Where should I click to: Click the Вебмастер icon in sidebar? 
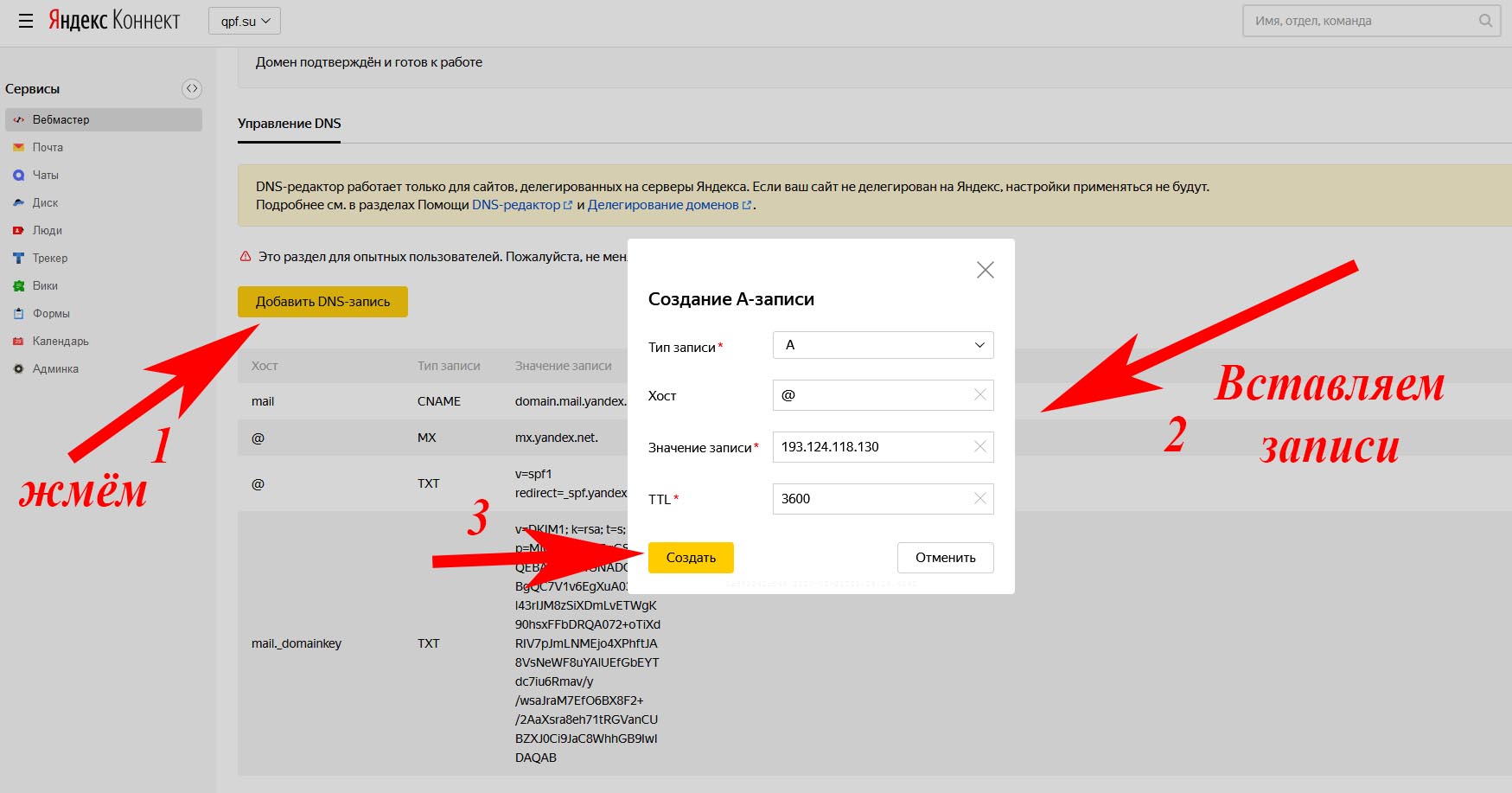[x=18, y=119]
